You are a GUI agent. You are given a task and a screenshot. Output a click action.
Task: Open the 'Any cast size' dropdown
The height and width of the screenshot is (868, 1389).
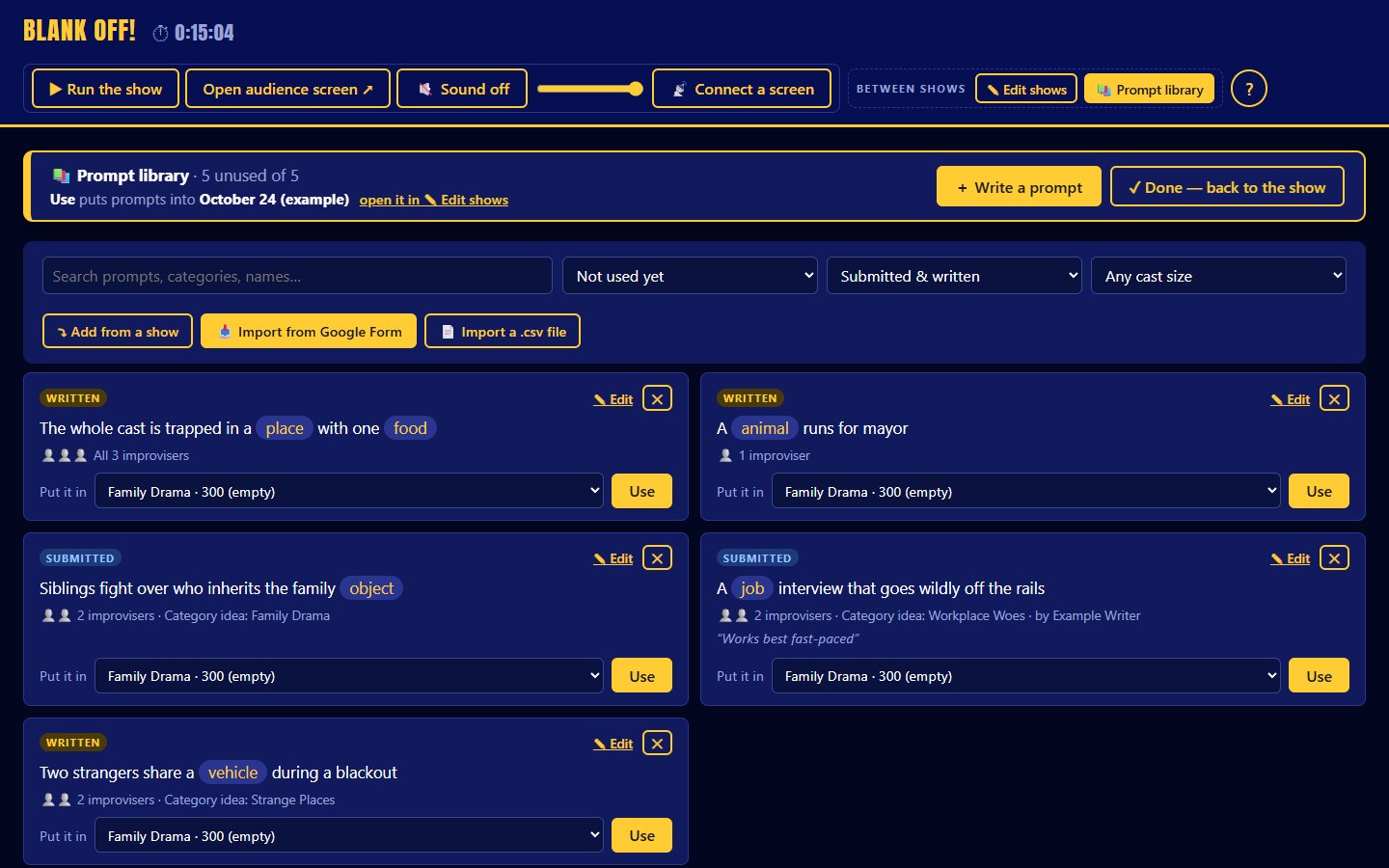point(1218,276)
